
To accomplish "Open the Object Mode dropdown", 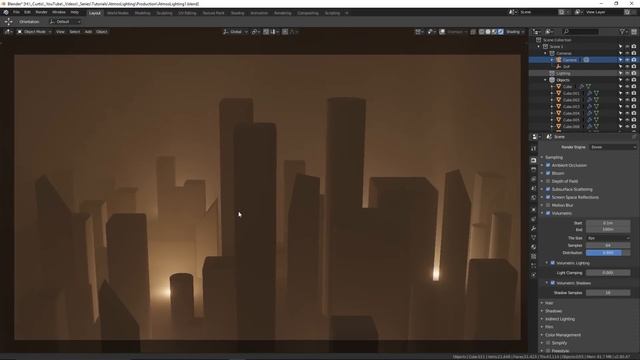I will coord(34,32).
